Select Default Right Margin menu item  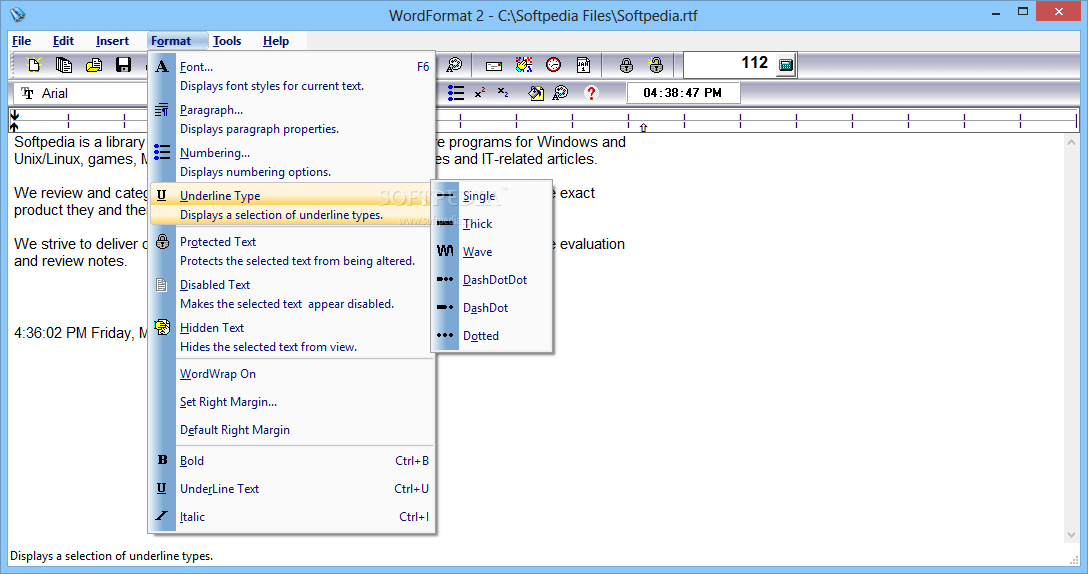pos(292,430)
